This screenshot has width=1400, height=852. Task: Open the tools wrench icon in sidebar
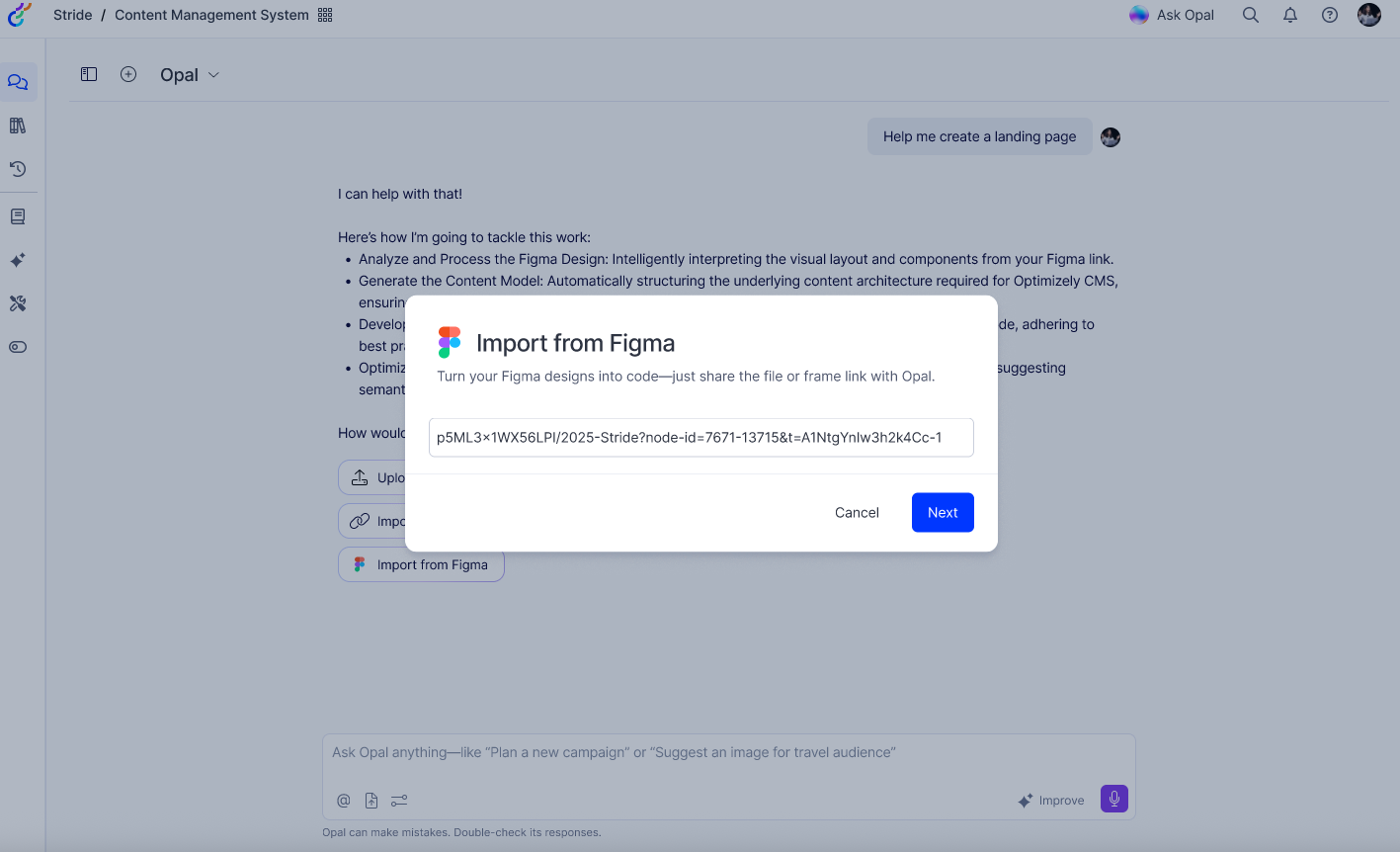18,303
